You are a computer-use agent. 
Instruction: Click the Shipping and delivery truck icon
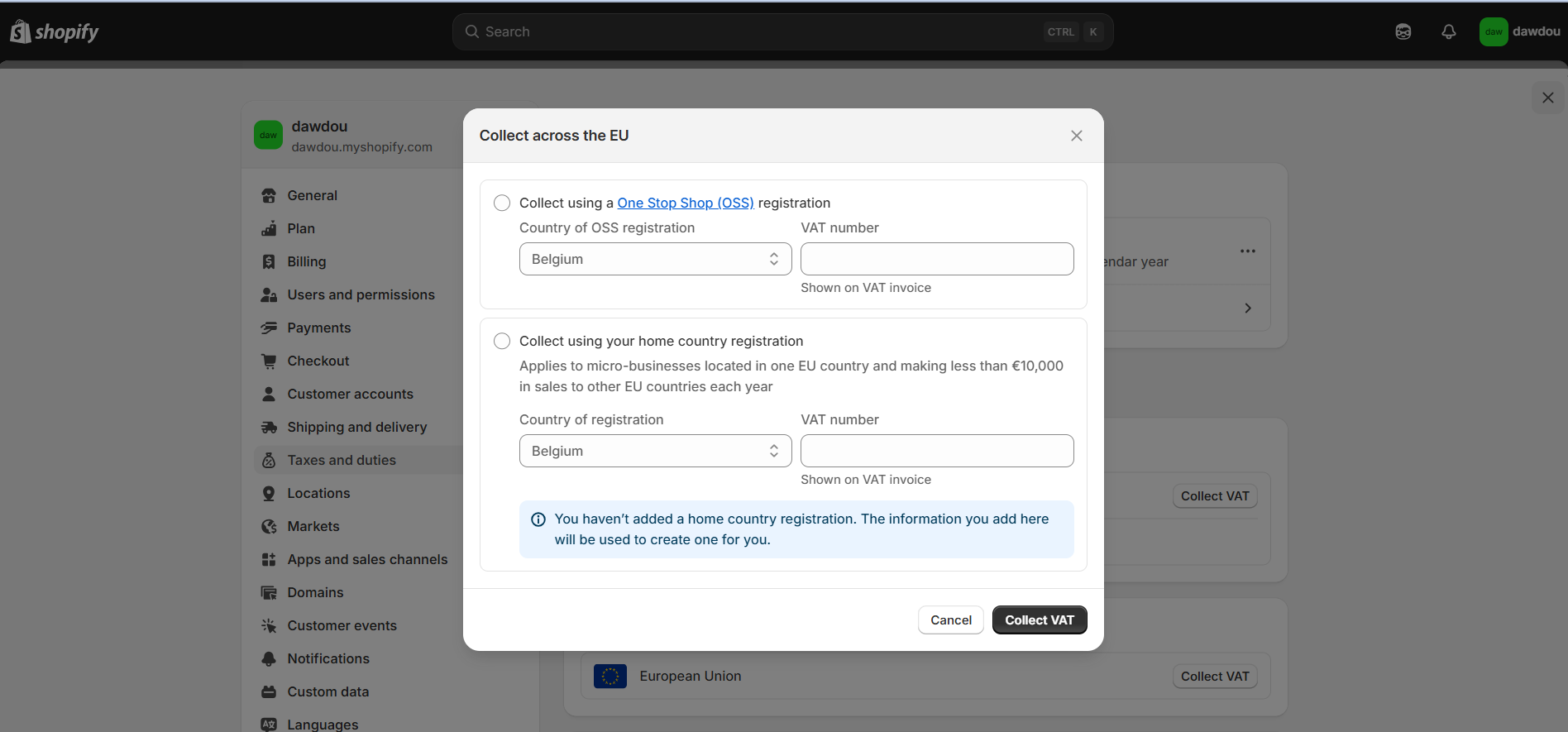click(x=269, y=427)
